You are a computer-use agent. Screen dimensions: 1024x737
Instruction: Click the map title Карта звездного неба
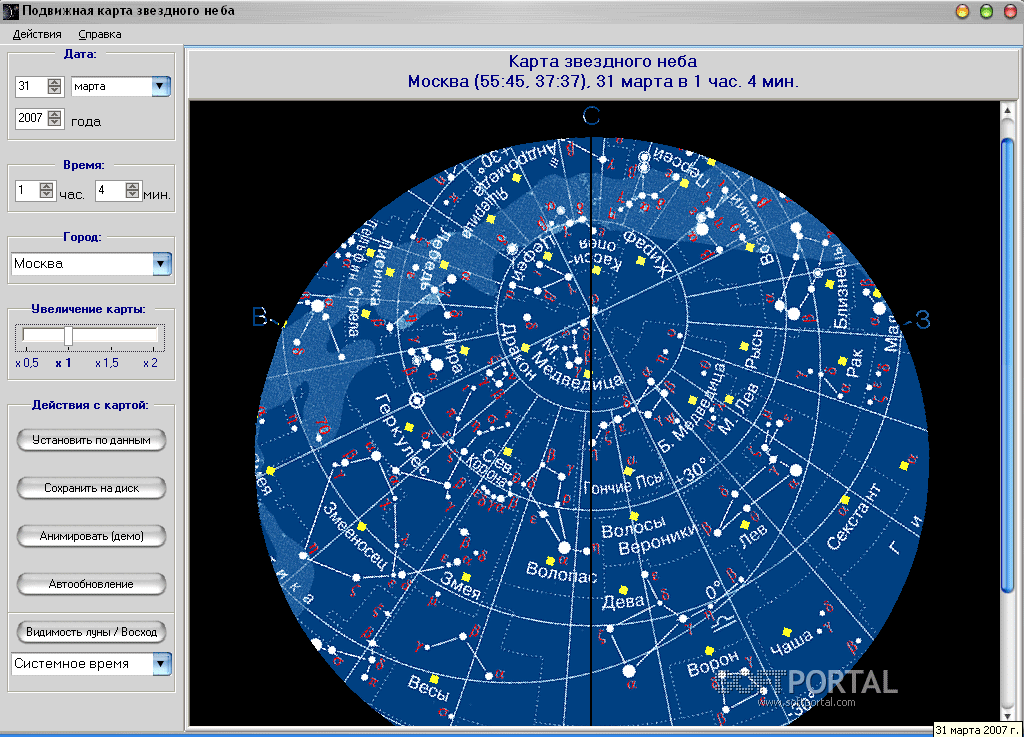[603, 61]
